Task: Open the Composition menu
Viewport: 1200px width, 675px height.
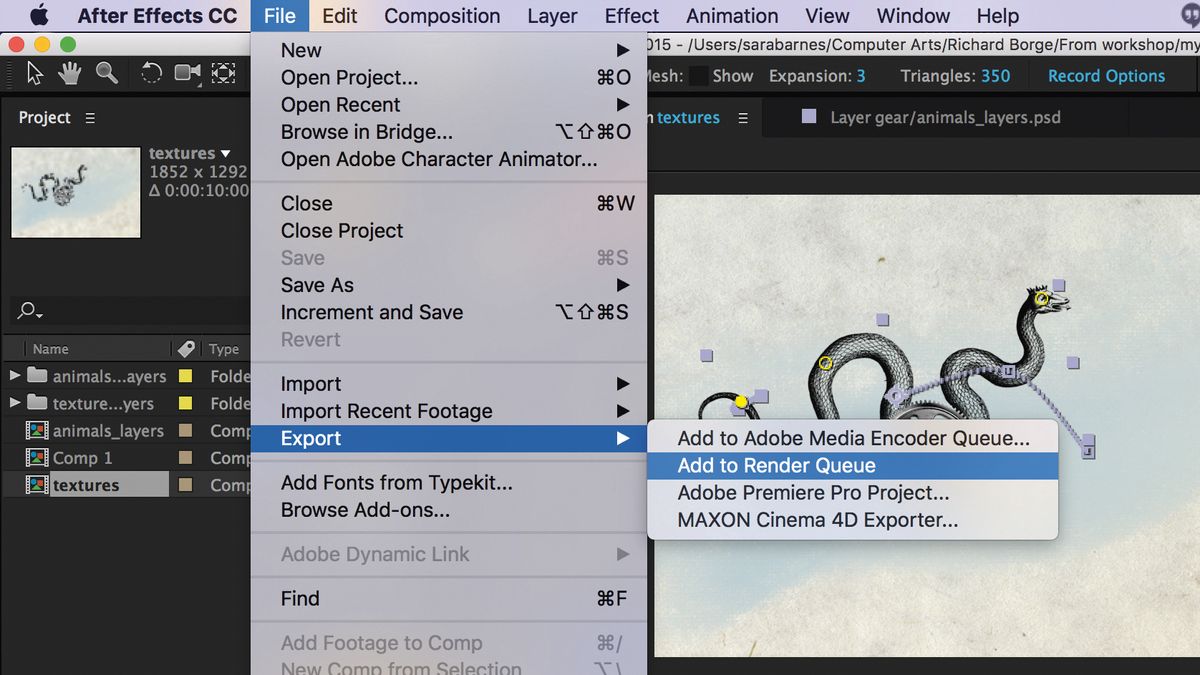Action: (x=442, y=15)
